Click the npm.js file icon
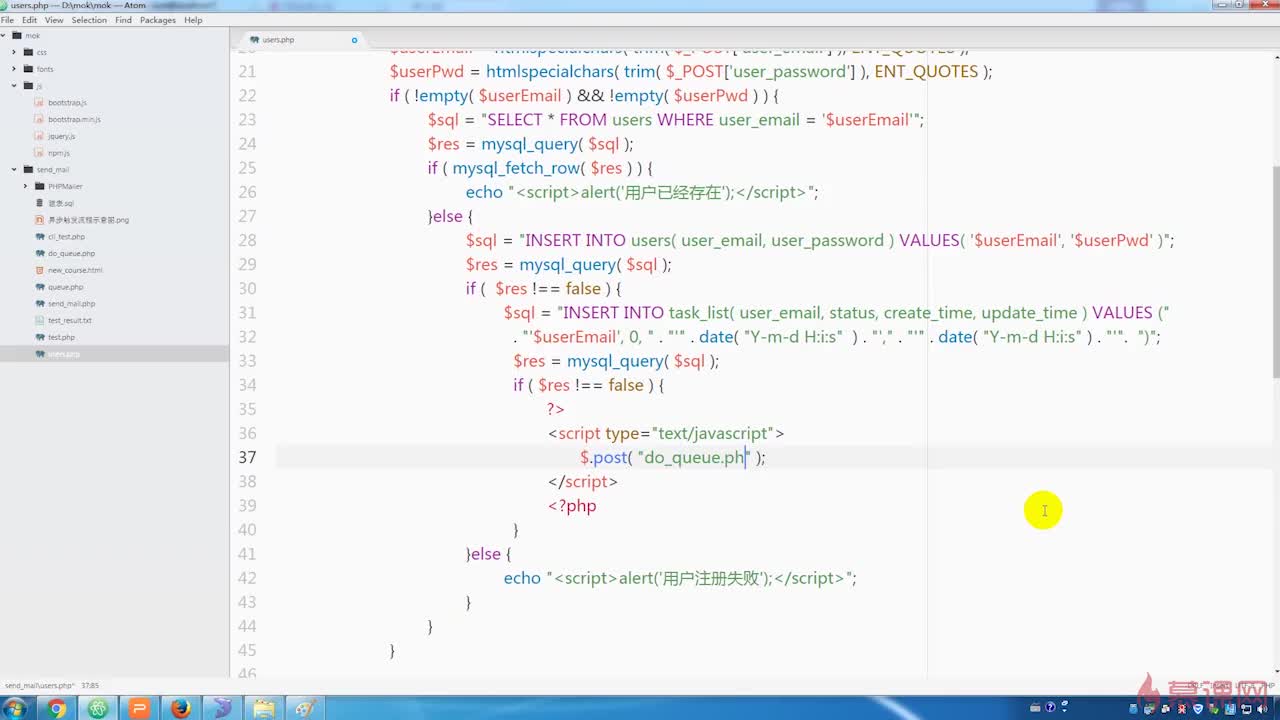The image size is (1280, 720). pos(40,153)
